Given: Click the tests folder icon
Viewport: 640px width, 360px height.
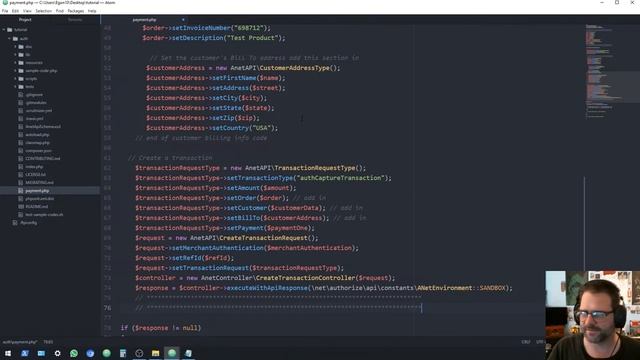Looking at the screenshot, I should [x=21, y=87].
